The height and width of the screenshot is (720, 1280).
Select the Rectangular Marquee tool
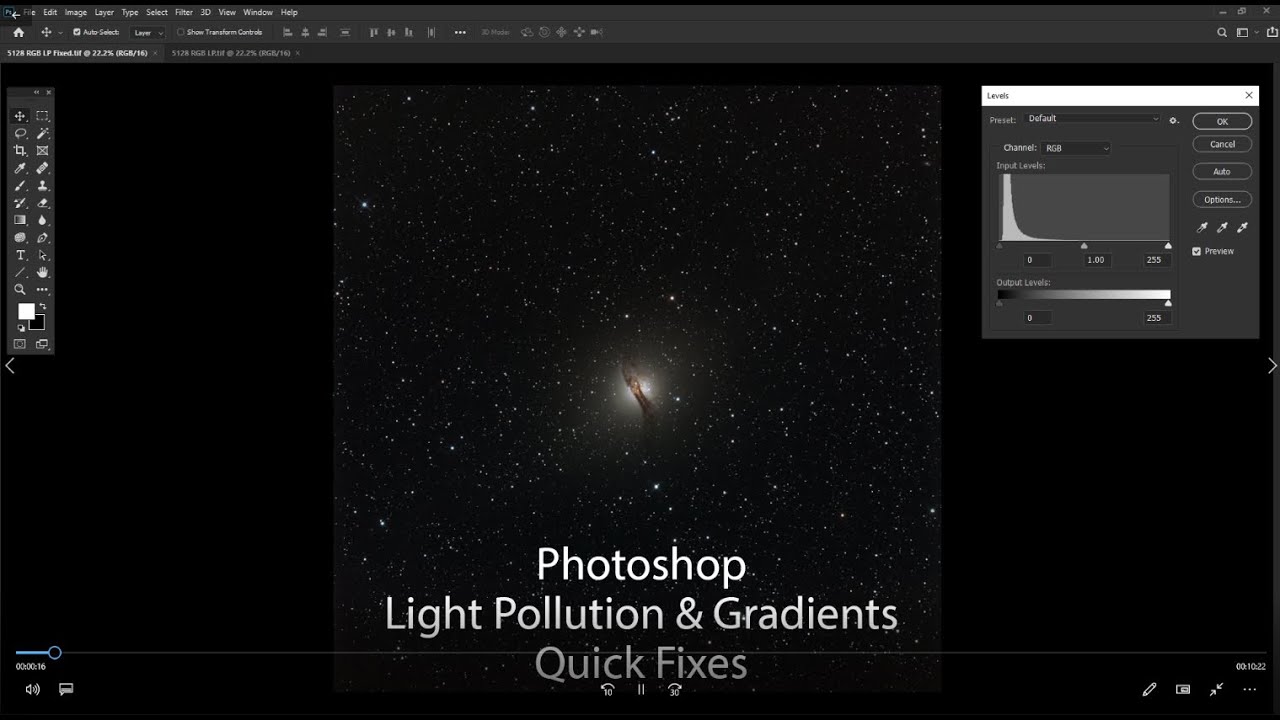(x=43, y=116)
